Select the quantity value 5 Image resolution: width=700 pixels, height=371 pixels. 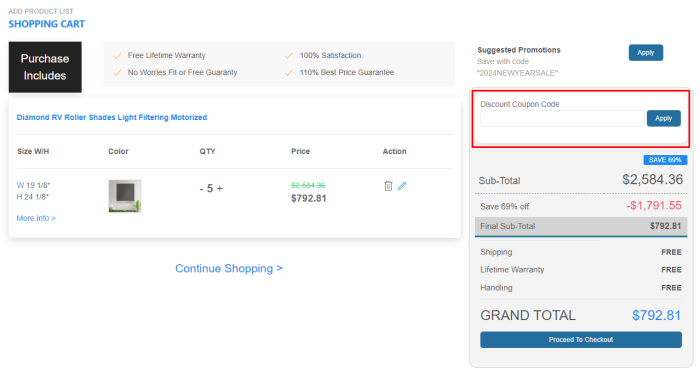[210, 189]
